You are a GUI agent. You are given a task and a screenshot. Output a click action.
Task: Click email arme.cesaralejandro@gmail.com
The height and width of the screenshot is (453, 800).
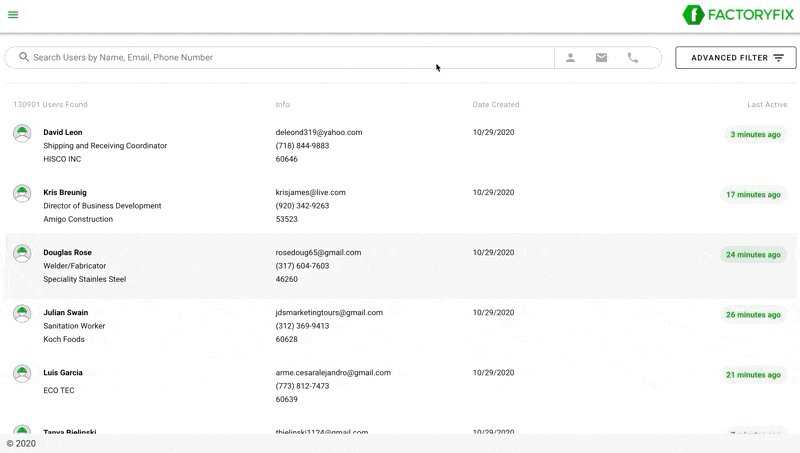point(333,372)
